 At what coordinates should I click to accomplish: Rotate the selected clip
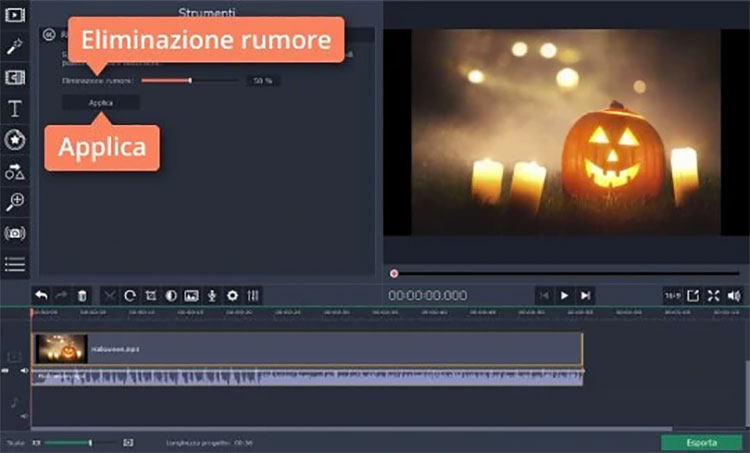click(130, 296)
